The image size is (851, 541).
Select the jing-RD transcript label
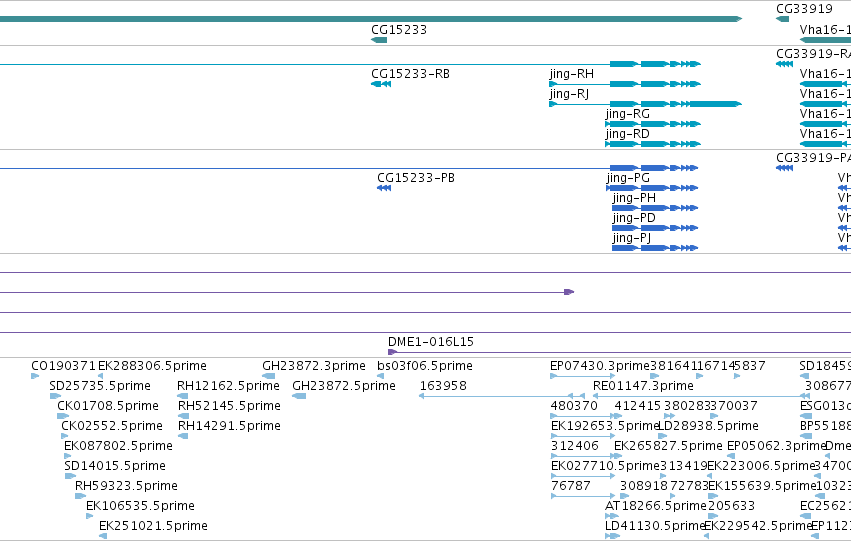[628, 134]
